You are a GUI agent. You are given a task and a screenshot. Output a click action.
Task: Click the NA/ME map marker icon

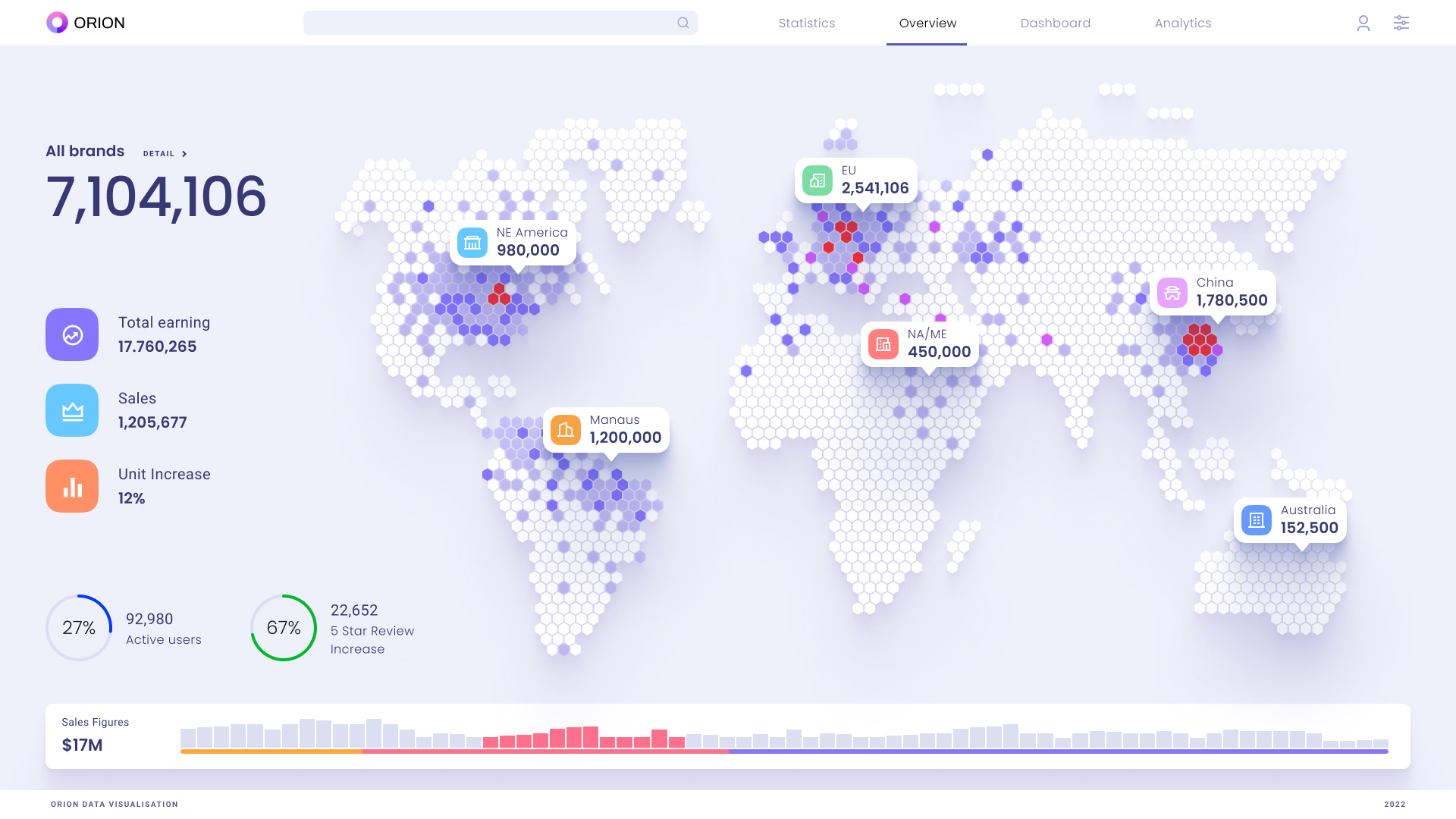(883, 344)
